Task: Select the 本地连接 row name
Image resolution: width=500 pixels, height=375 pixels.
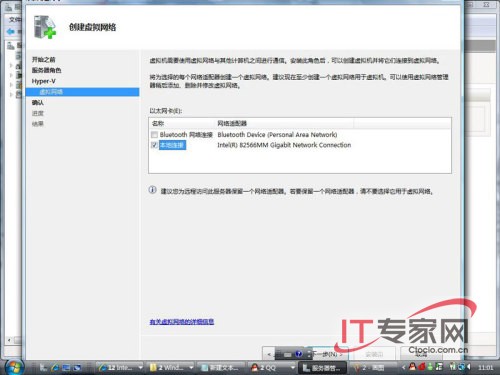Action: (172, 145)
